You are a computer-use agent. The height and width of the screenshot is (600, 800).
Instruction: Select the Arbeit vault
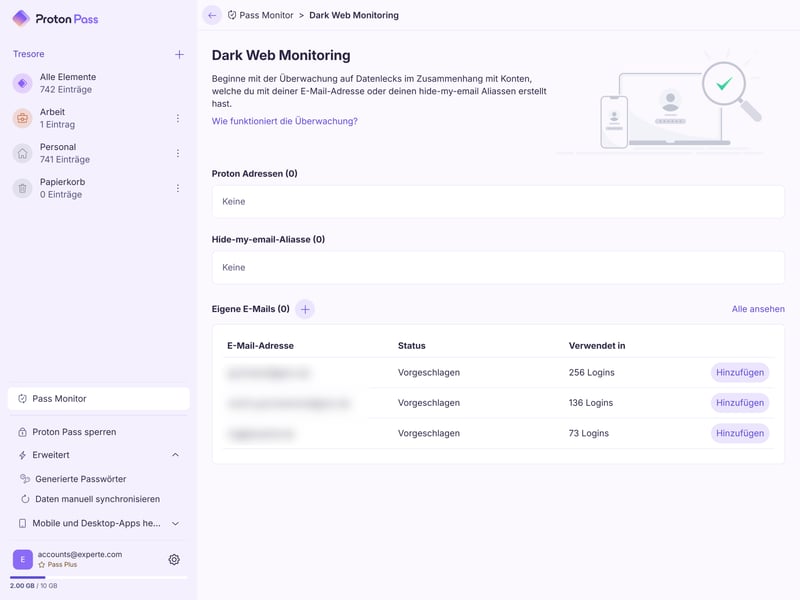60,118
